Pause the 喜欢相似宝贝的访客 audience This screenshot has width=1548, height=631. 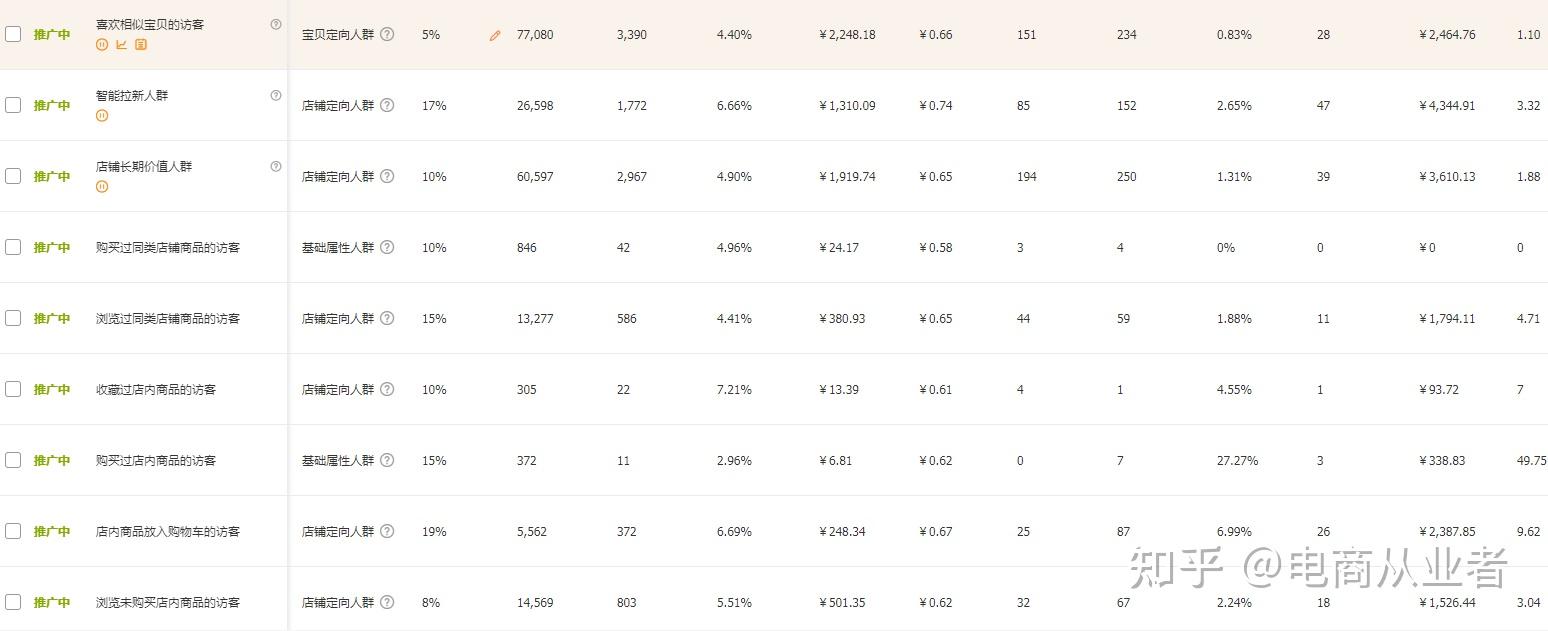point(102,45)
